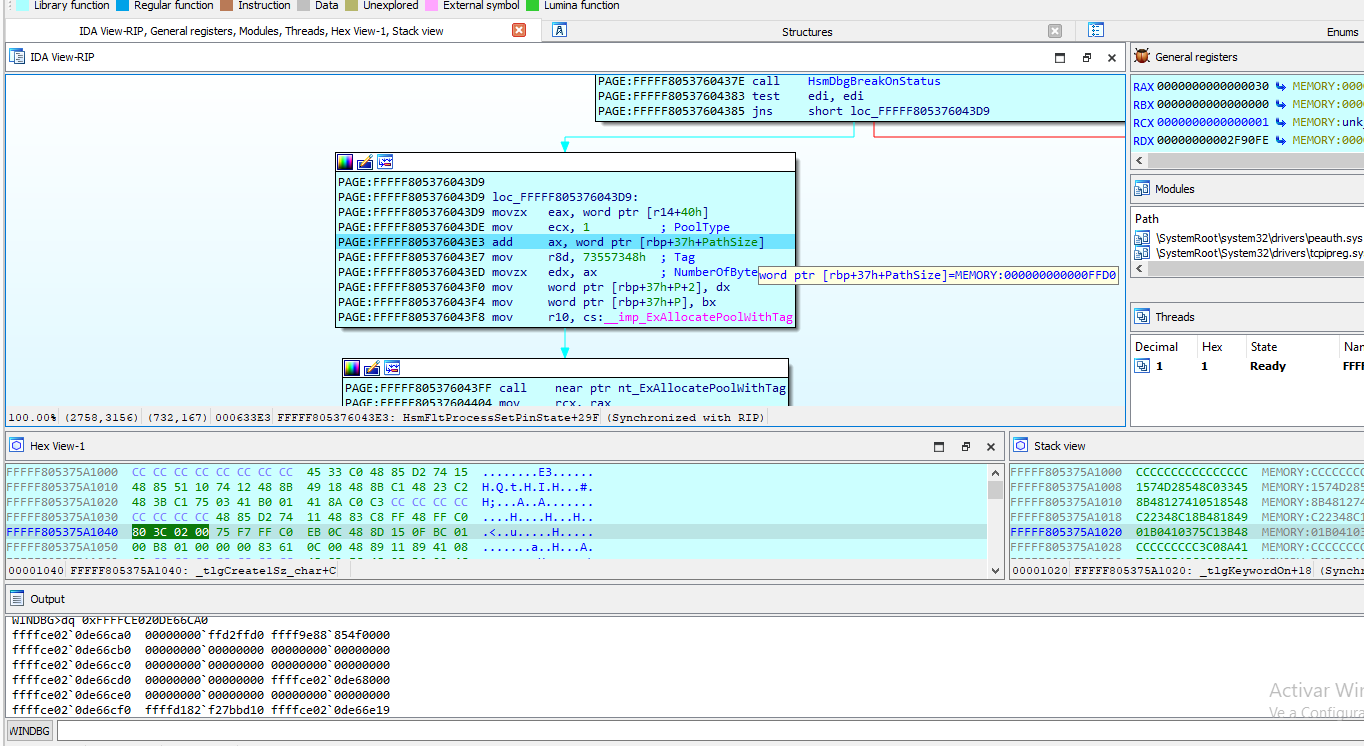Click group nodes icon on ExAllocatePoolWithTag call node
1364x746 pixels.
click(x=392, y=368)
